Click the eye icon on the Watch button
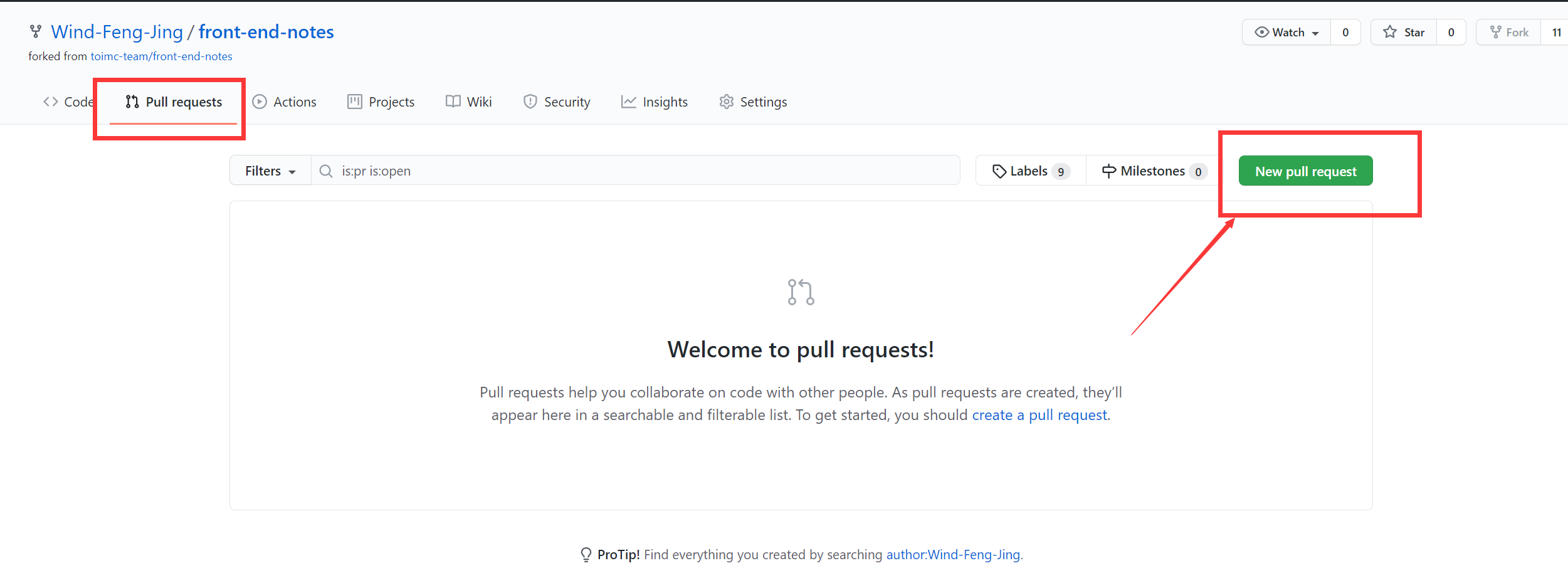 (1261, 32)
